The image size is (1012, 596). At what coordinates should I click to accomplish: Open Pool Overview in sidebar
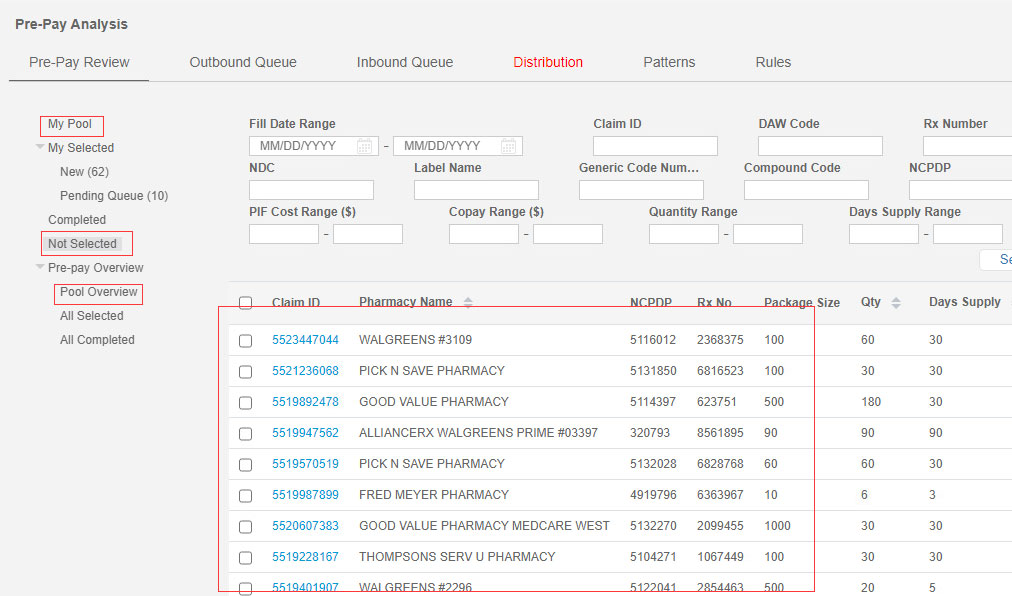tap(99, 292)
